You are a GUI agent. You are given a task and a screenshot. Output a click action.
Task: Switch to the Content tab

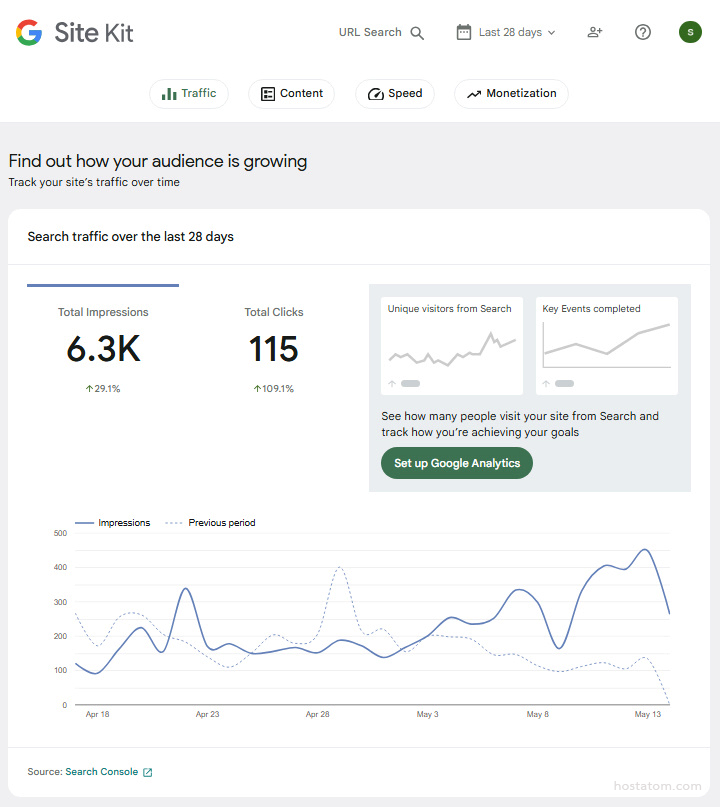tap(291, 94)
